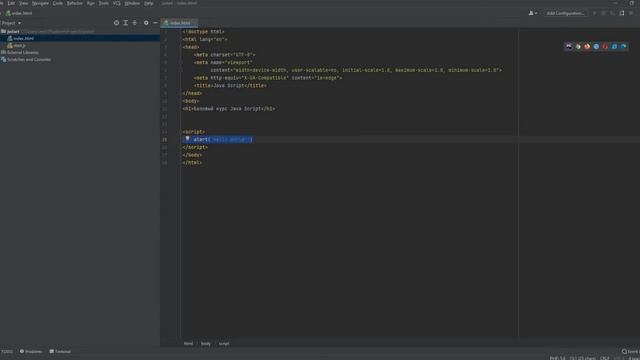Open the VCS menu

click(117, 3)
